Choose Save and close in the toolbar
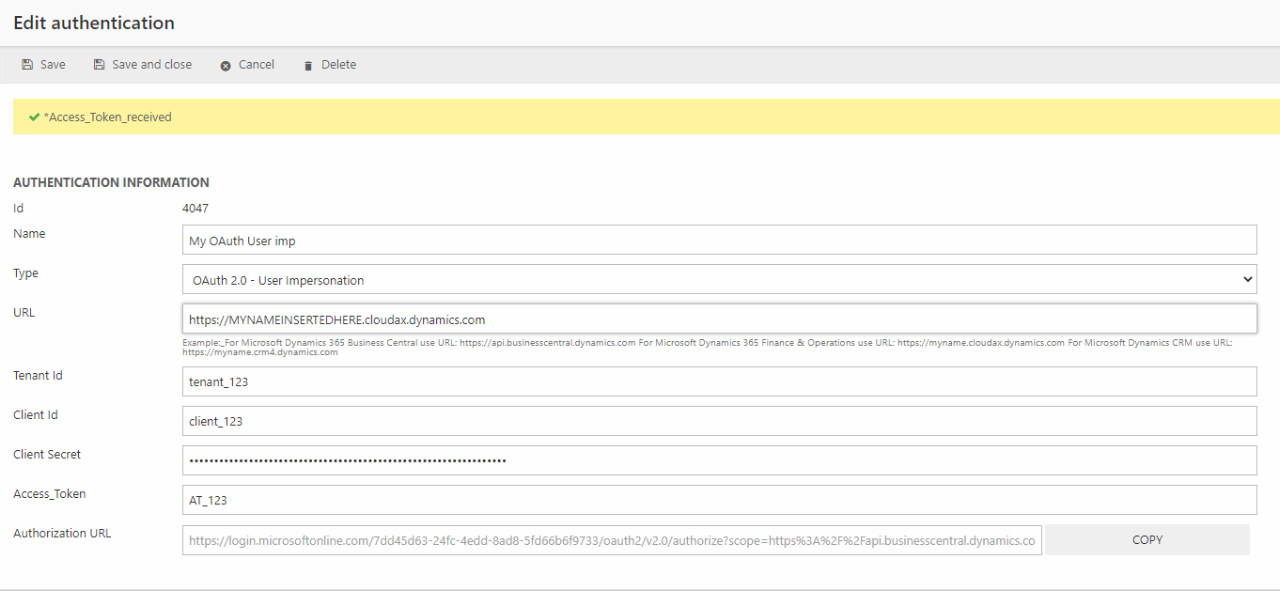This screenshot has height=591, width=1280. coord(152,65)
